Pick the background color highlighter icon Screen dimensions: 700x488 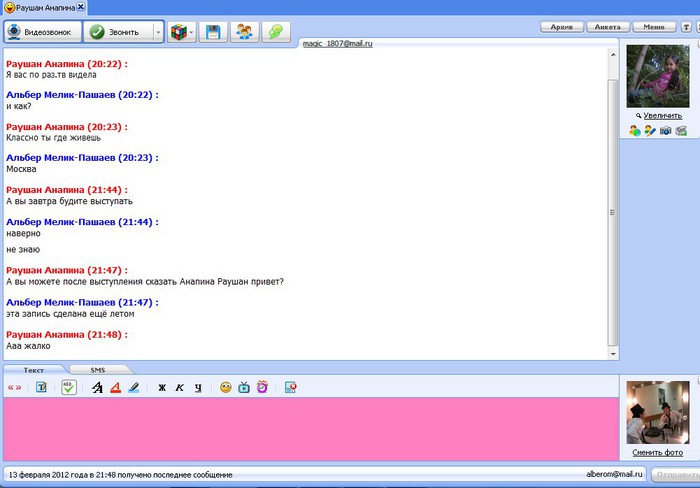click(x=133, y=388)
